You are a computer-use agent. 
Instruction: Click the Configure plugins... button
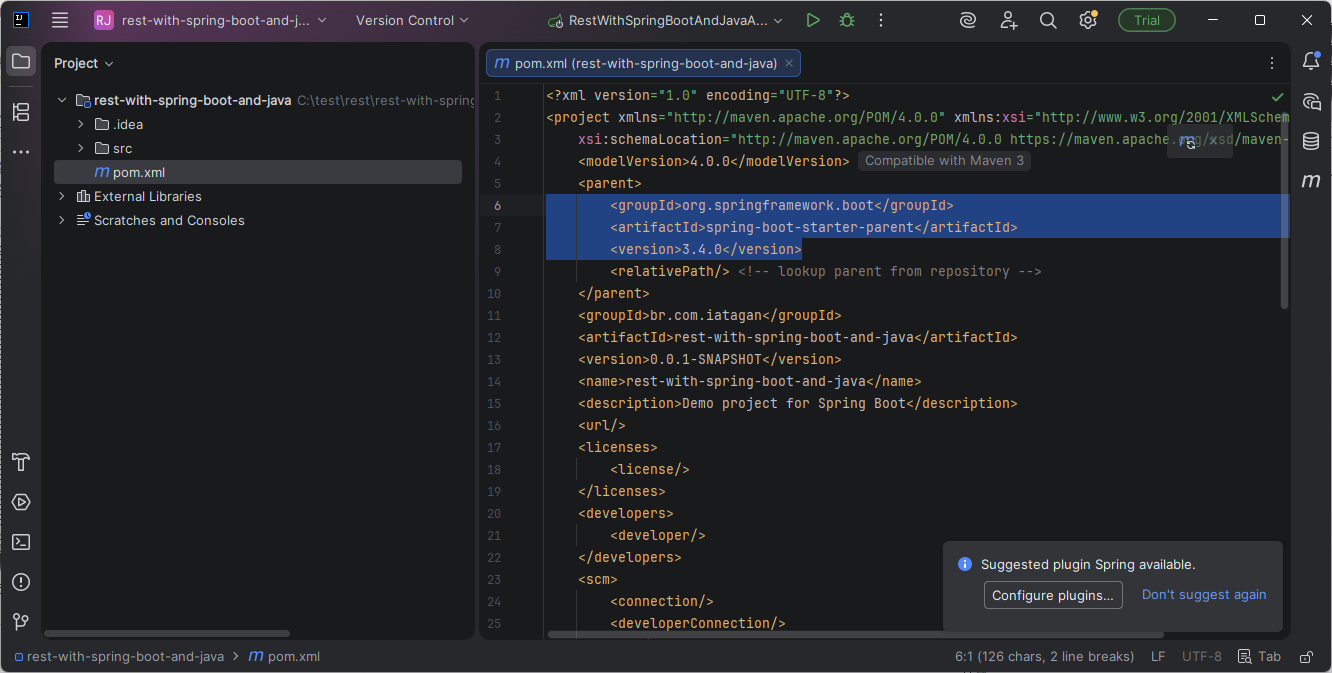click(1052, 595)
